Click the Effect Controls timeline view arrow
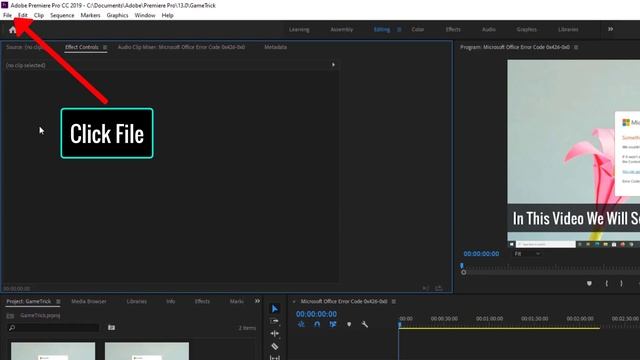 click(x=333, y=64)
